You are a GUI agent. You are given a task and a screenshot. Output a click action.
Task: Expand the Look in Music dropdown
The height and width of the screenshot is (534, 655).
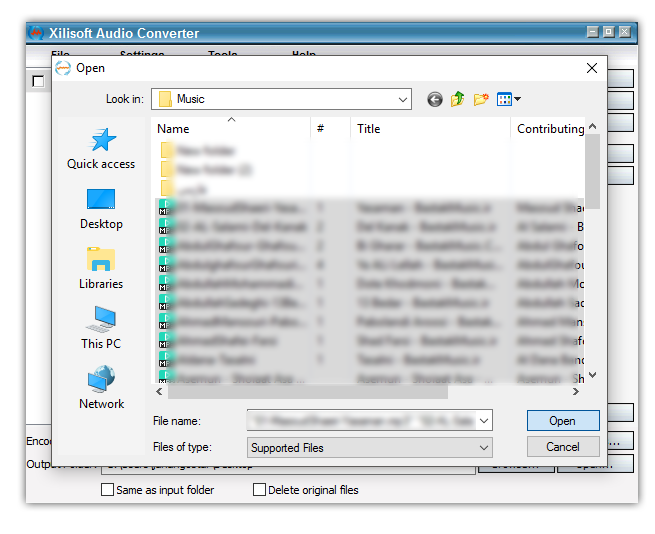pos(403,99)
